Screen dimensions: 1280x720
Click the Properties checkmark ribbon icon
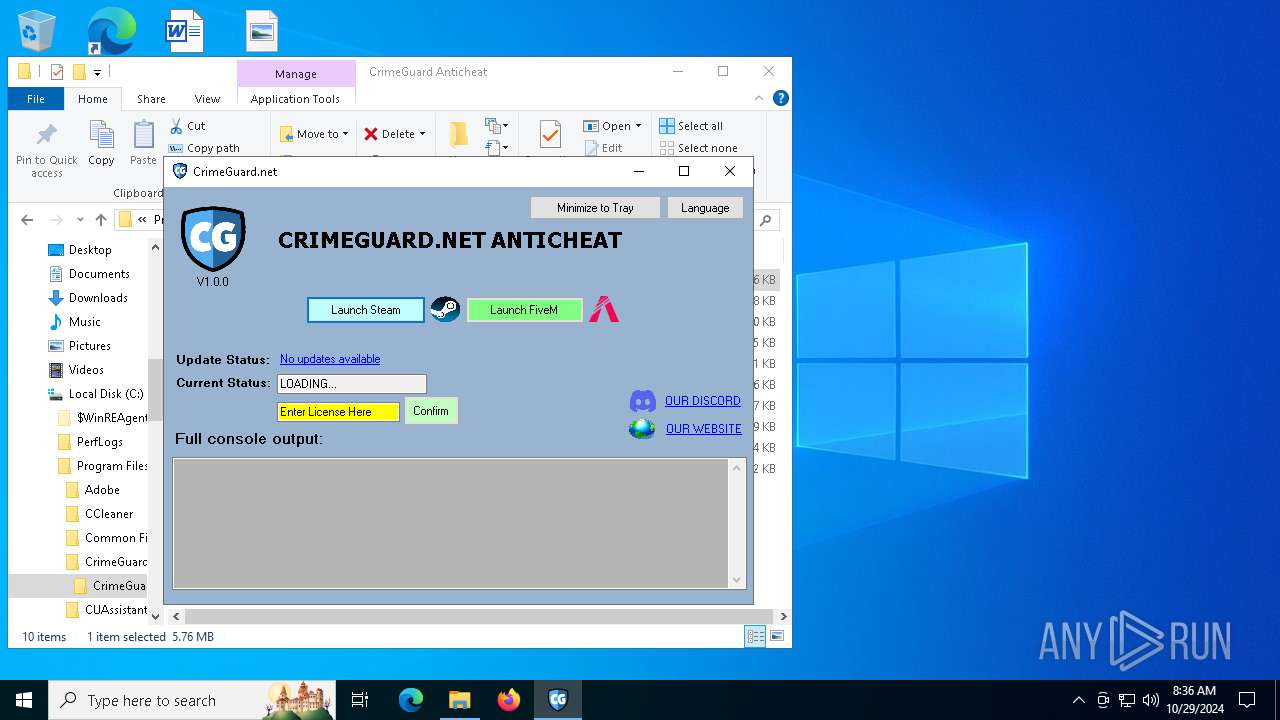tap(549, 135)
